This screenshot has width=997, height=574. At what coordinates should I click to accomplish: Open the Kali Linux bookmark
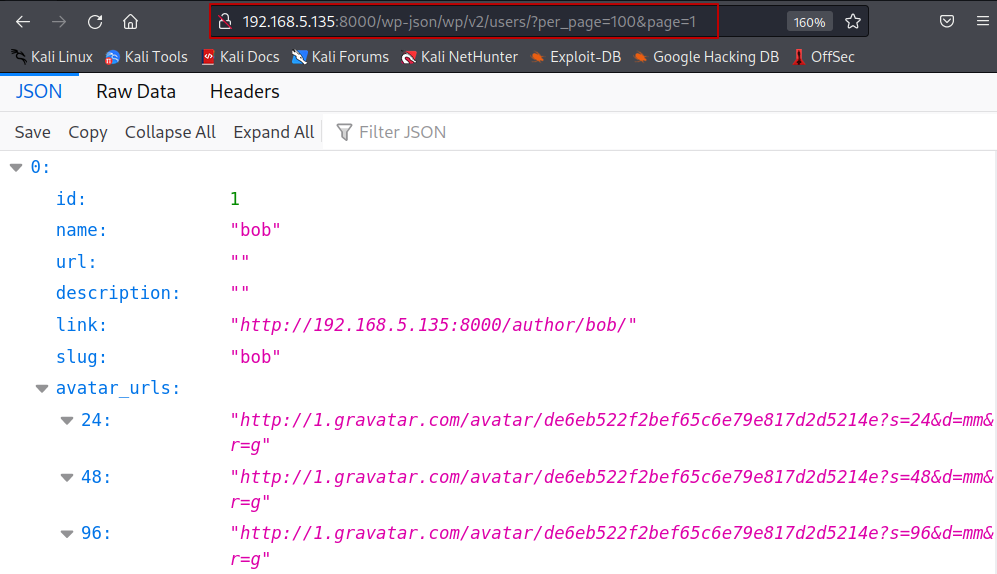pos(52,57)
